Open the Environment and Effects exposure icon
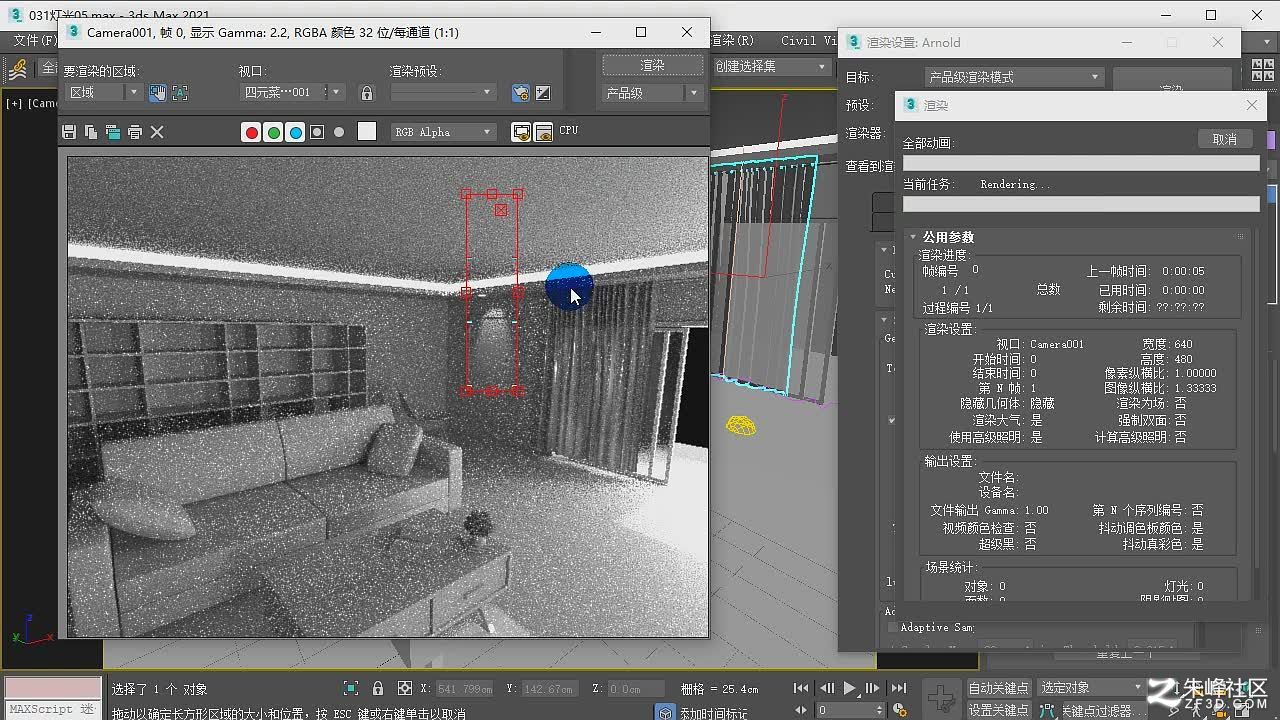1280x720 pixels. tap(543, 92)
